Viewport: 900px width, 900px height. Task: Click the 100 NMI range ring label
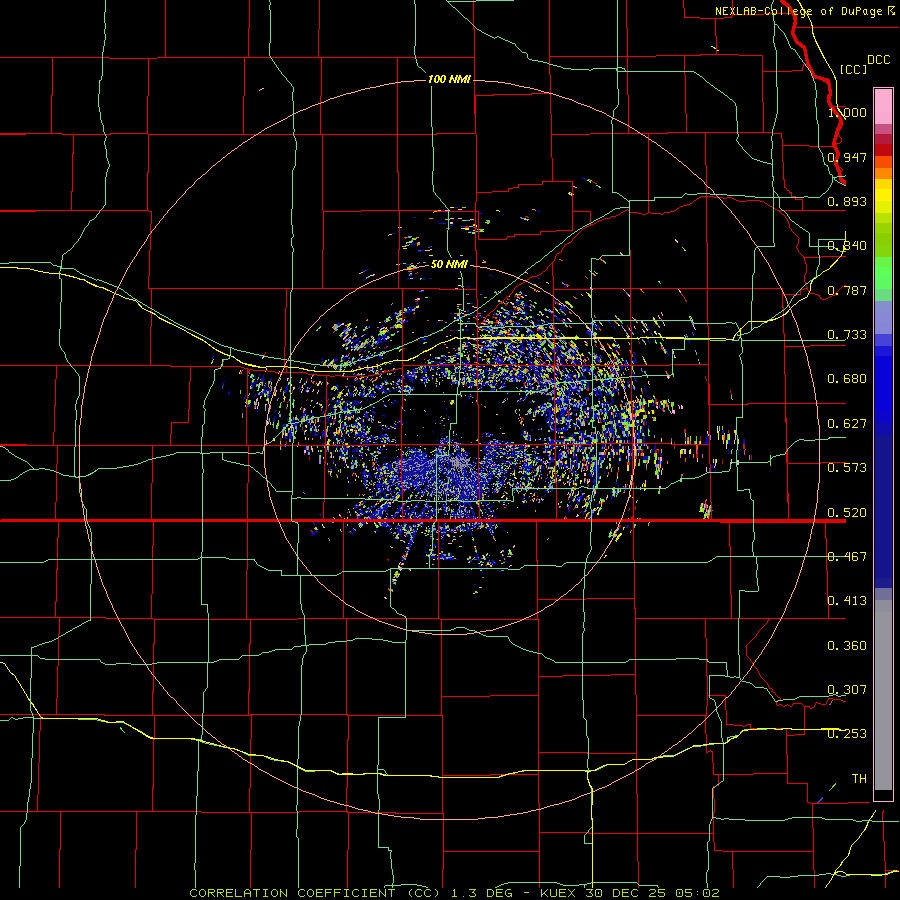(449, 79)
